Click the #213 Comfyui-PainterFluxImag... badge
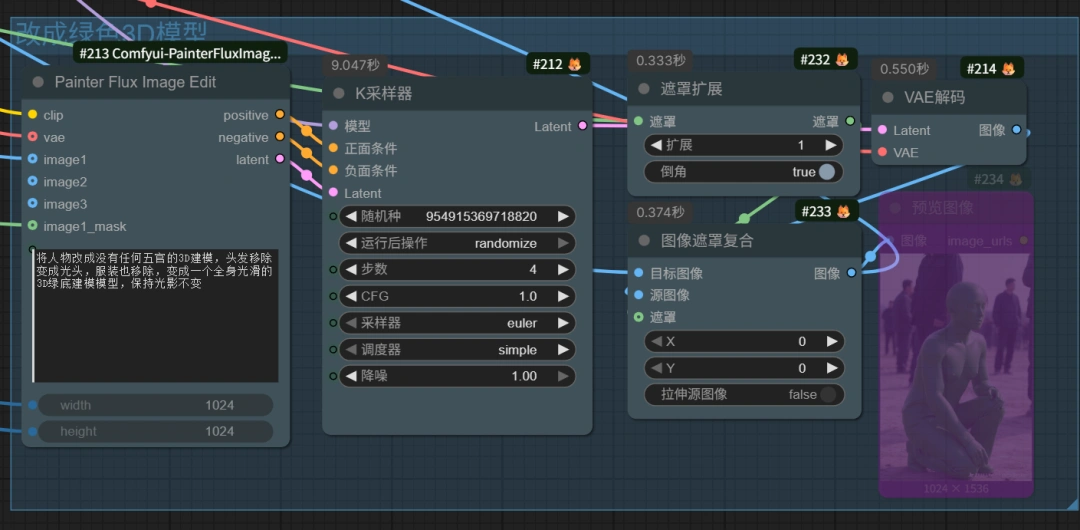The height and width of the screenshot is (530, 1080). click(180, 52)
